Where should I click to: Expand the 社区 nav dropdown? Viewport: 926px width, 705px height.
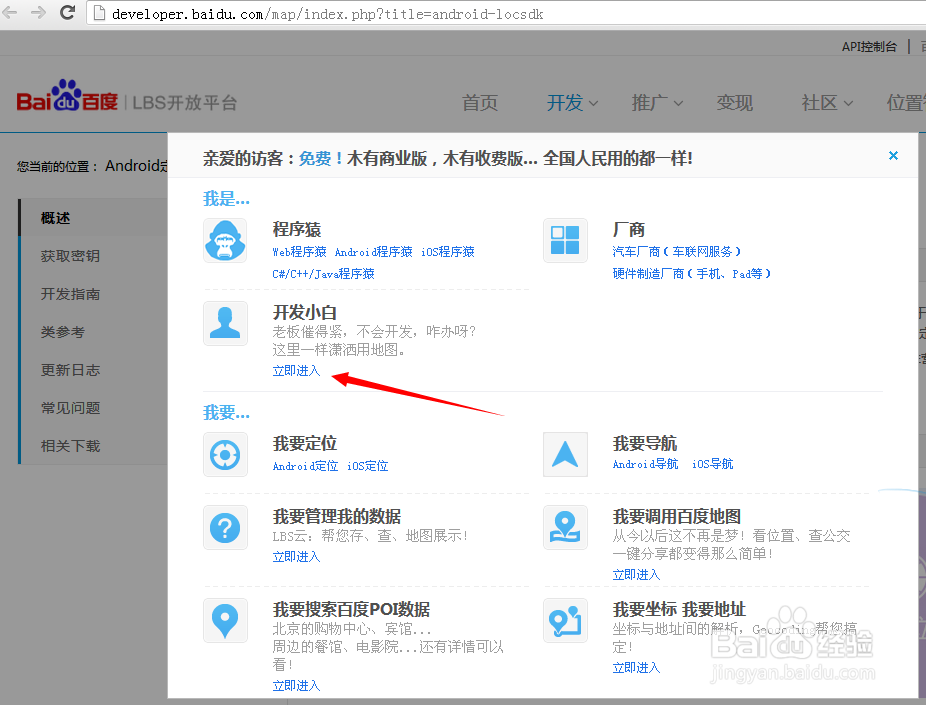[x=827, y=103]
